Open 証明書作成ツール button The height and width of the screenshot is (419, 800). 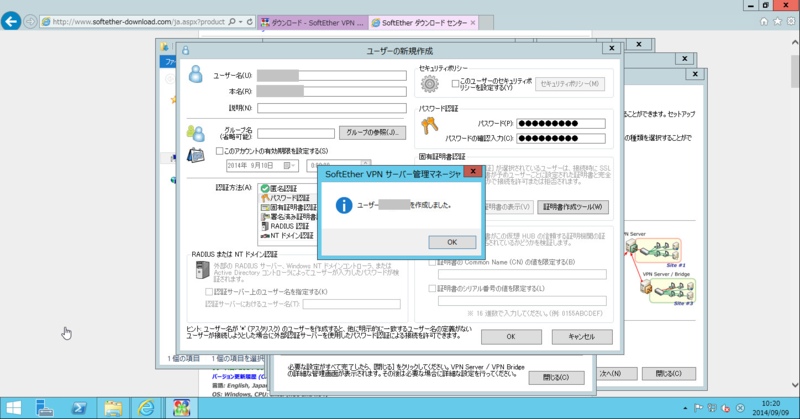572,207
